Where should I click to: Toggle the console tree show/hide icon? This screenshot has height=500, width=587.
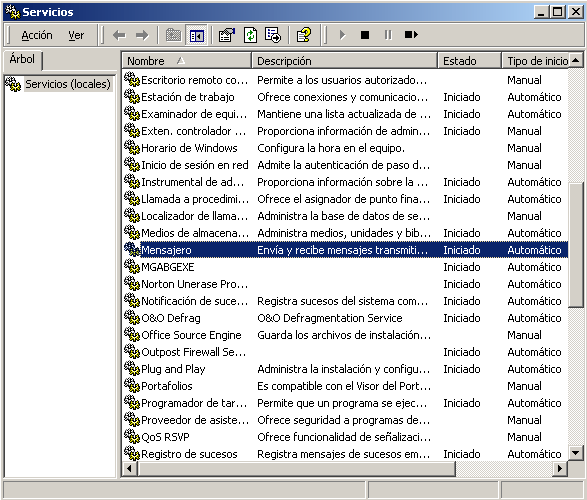tap(197, 36)
